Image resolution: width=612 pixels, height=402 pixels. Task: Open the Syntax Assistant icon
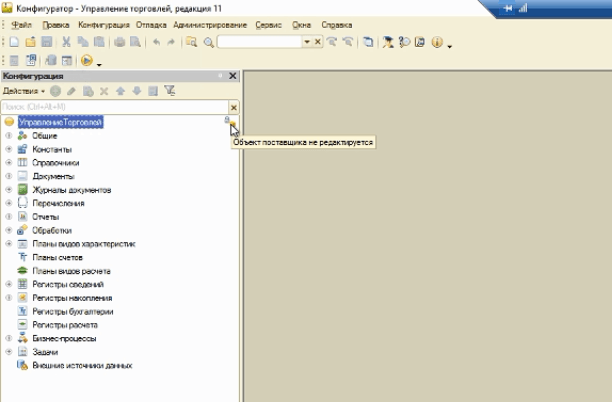(x=388, y=42)
